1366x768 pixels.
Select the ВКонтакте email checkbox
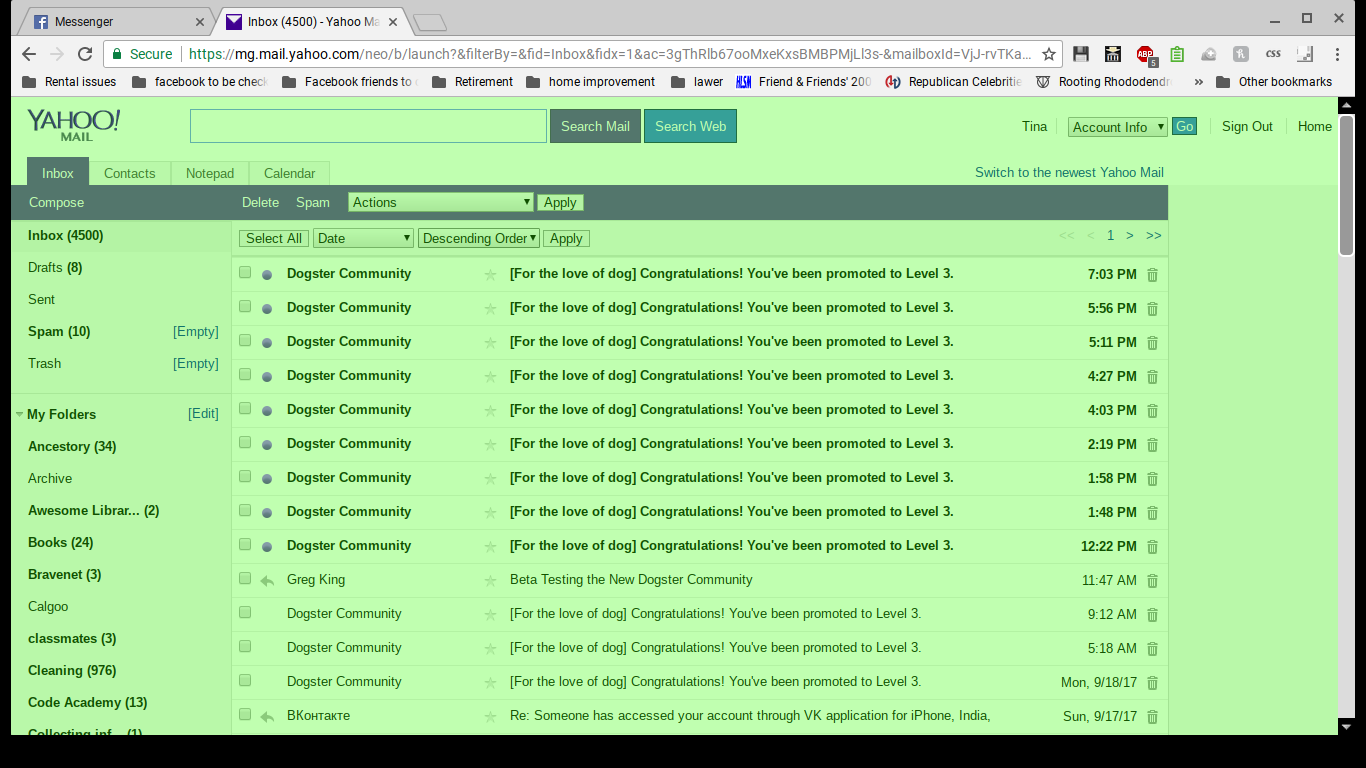tap(245, 714)
